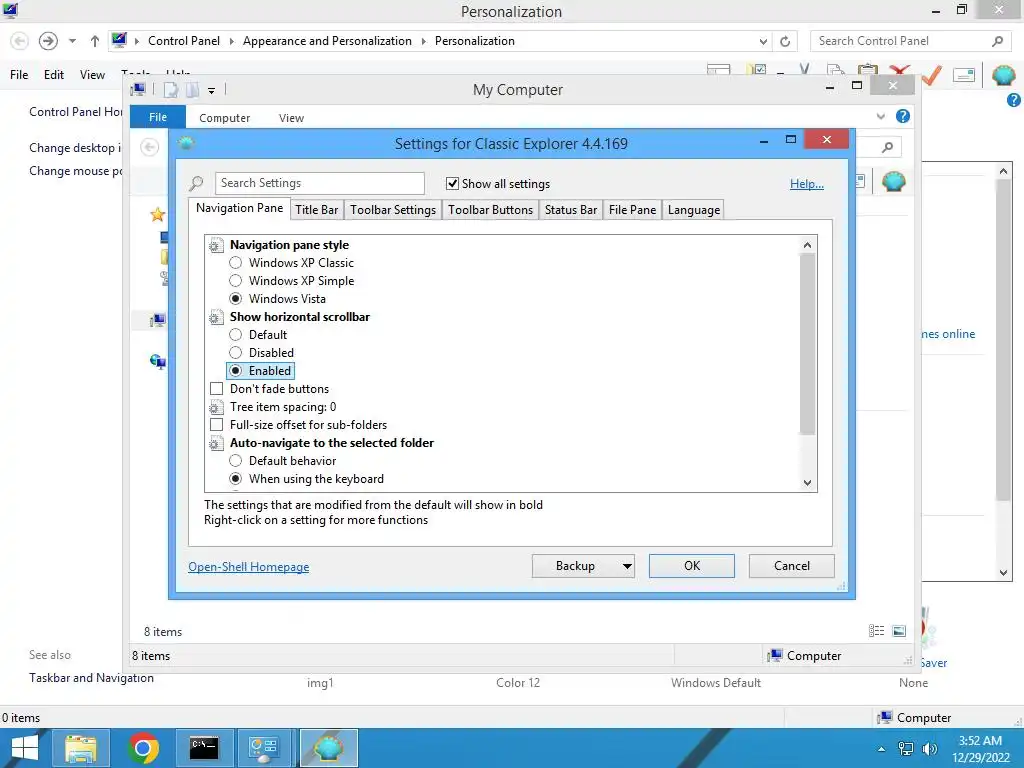Open recent locations dropdown beside forward arrow
Viewport: 1024px width, 768px height.
(x=72, y=41)
